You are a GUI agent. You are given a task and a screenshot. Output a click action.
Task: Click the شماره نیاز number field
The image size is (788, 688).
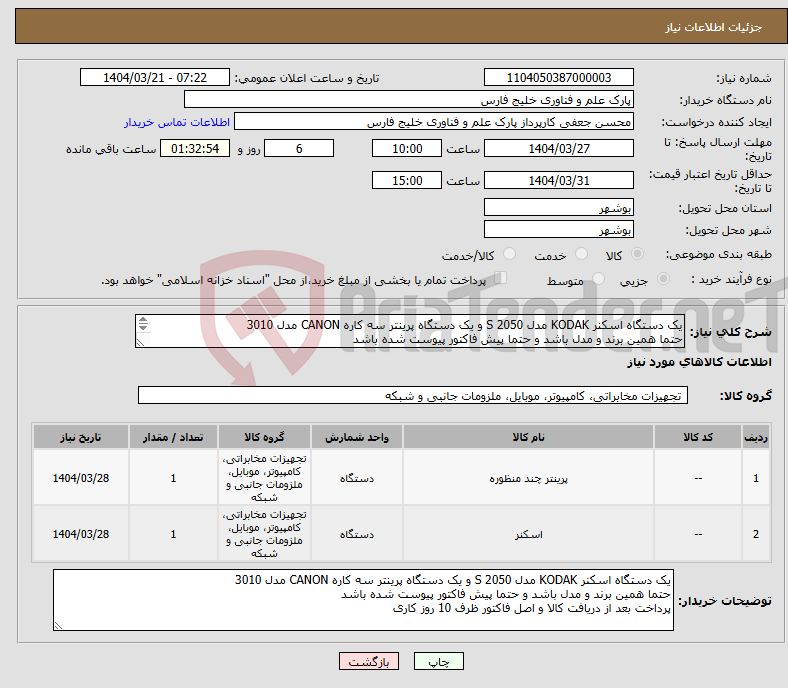coord(558,77)
